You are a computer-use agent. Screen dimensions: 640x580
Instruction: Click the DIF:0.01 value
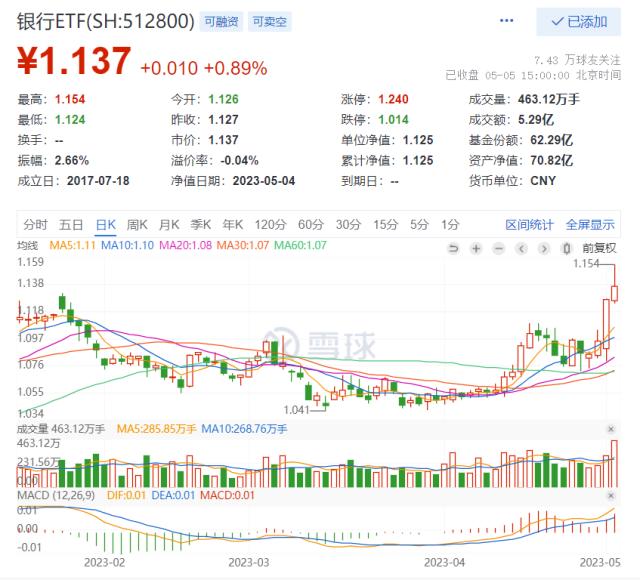coord(127,496)
